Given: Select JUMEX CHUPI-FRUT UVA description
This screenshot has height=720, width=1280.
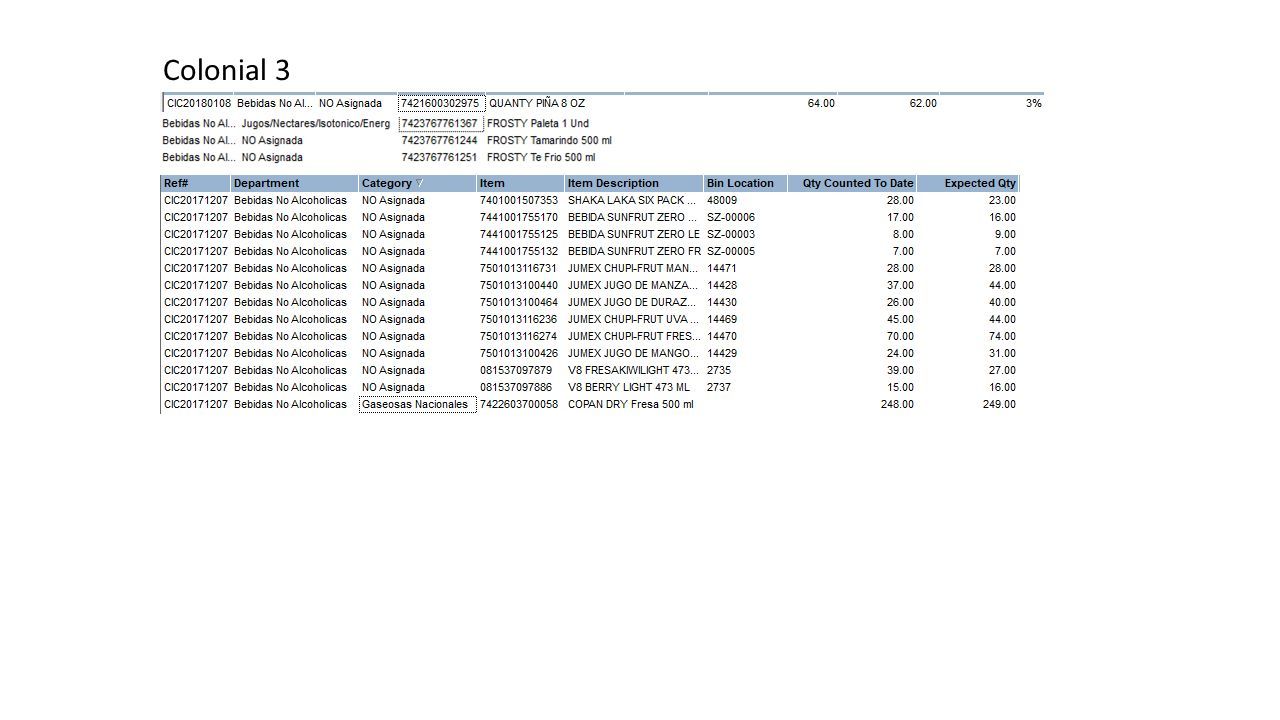Looking at the screenshot, I should [x=633, y=319].
